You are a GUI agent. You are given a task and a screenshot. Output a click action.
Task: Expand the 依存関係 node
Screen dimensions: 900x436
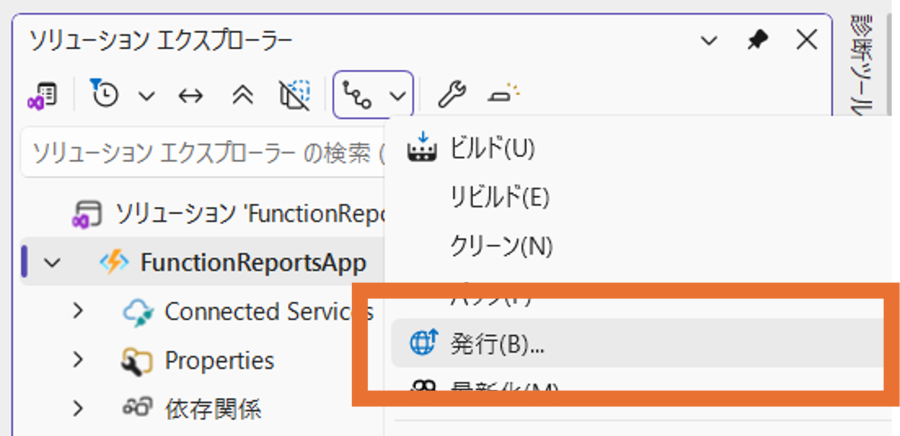click(77, 408)
